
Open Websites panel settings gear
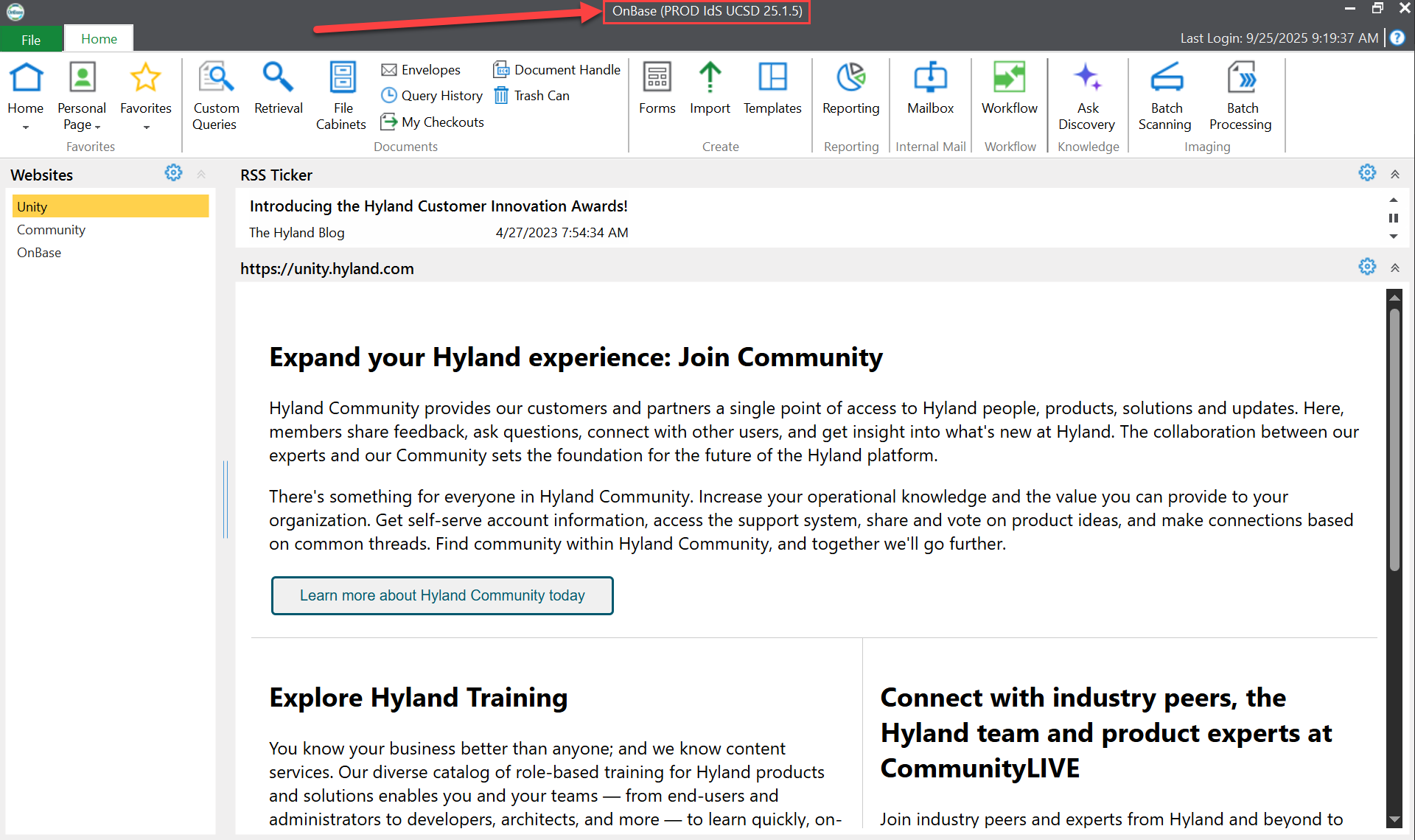pyautogui.click(x=173, y=173)
